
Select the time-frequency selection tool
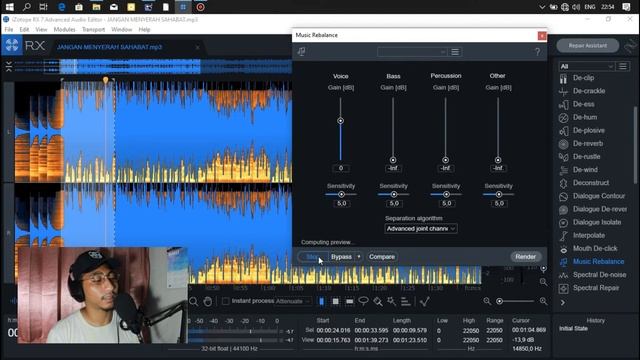(x=336, y=302)
